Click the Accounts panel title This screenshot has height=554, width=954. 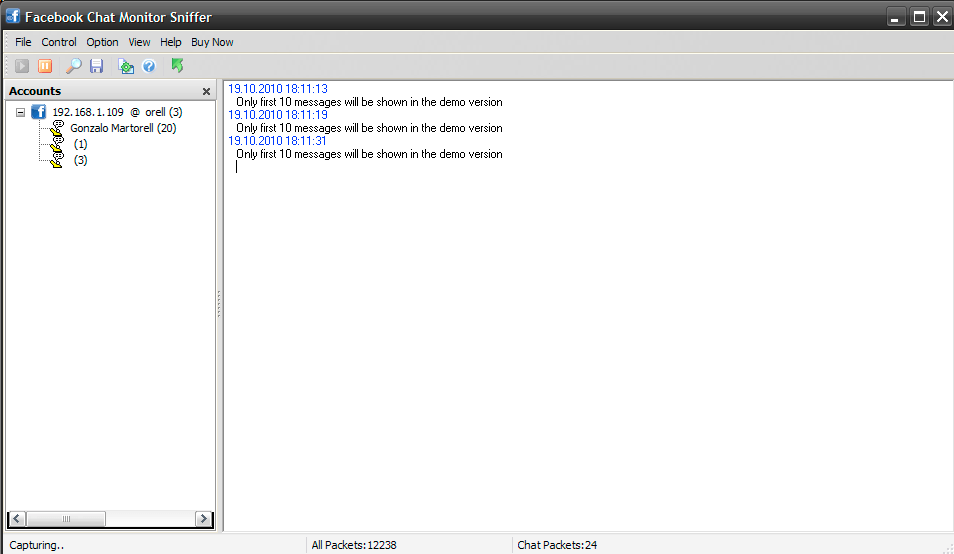[35, 91]
